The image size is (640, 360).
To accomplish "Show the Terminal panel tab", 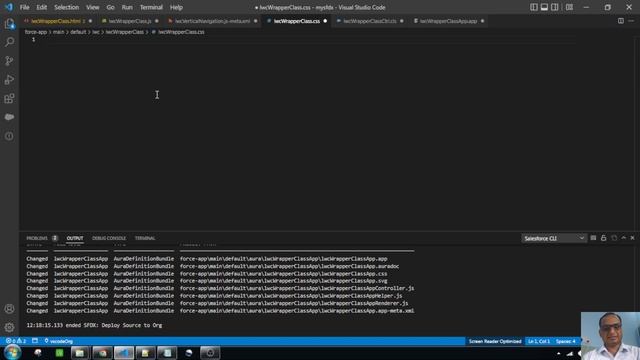I will coord(145,238).
